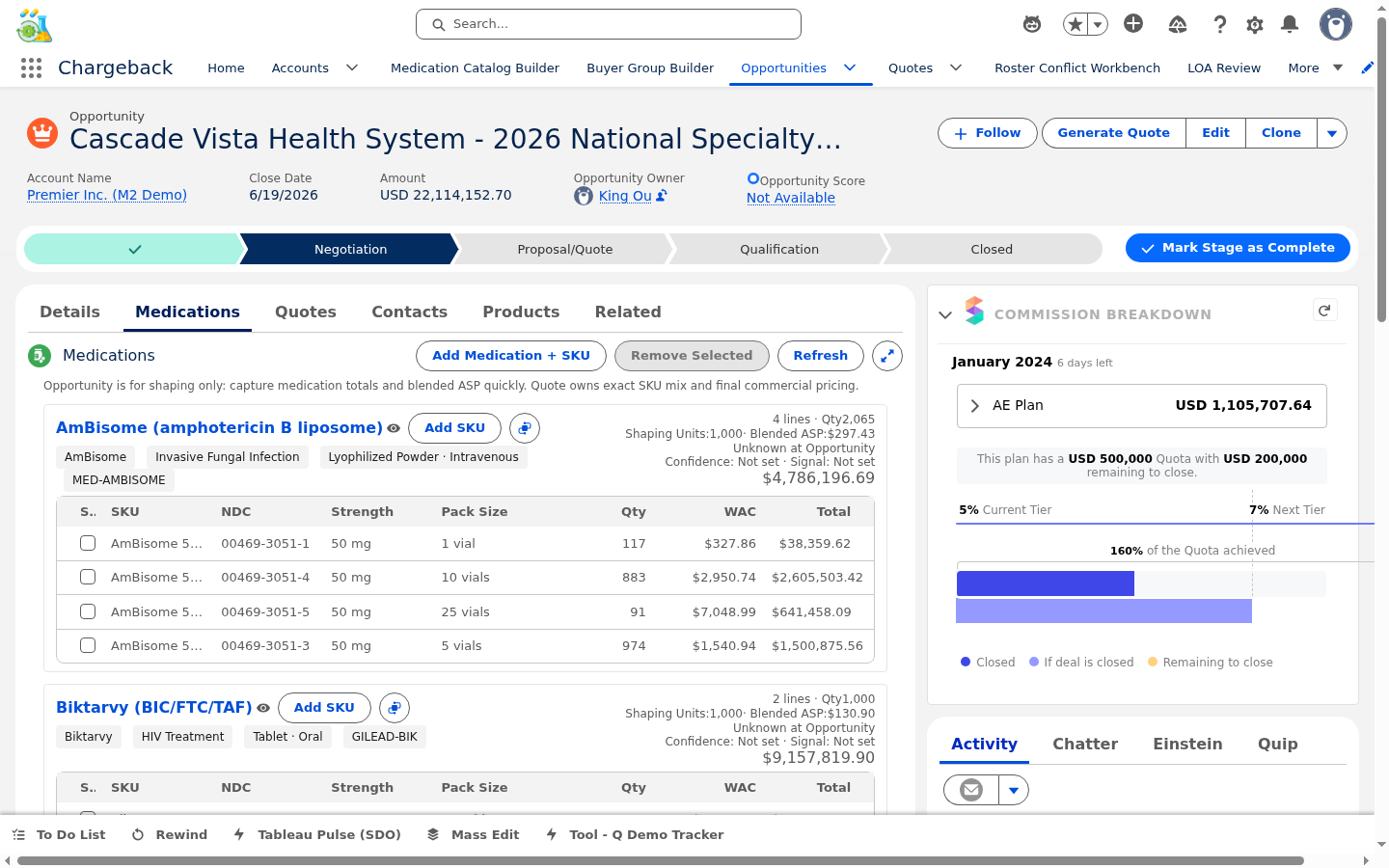Select the AmBisome row with NDC 00469-3051-4

[x=88, y=577]
